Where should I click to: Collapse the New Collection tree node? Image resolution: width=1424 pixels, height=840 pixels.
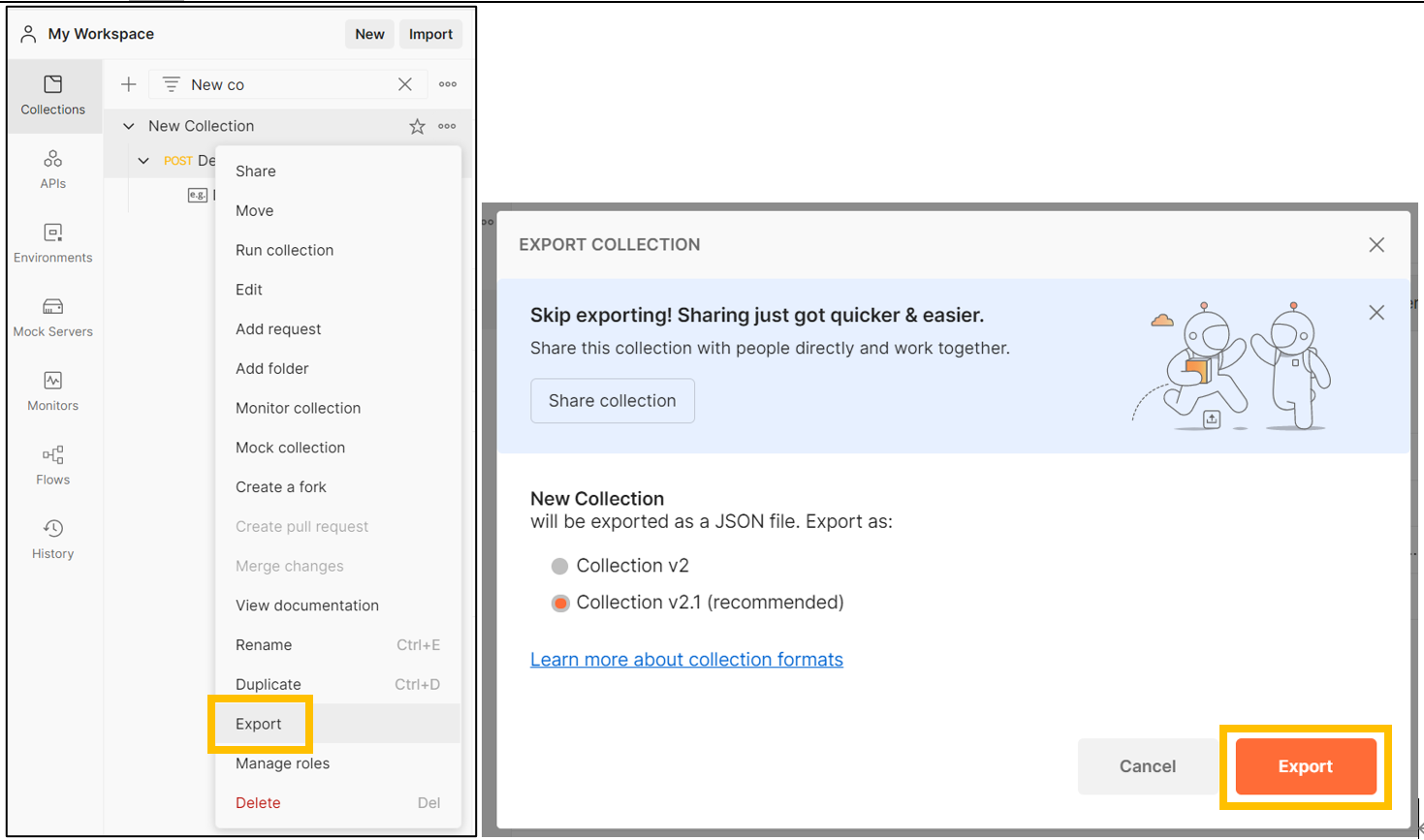[x=128, y=126]
